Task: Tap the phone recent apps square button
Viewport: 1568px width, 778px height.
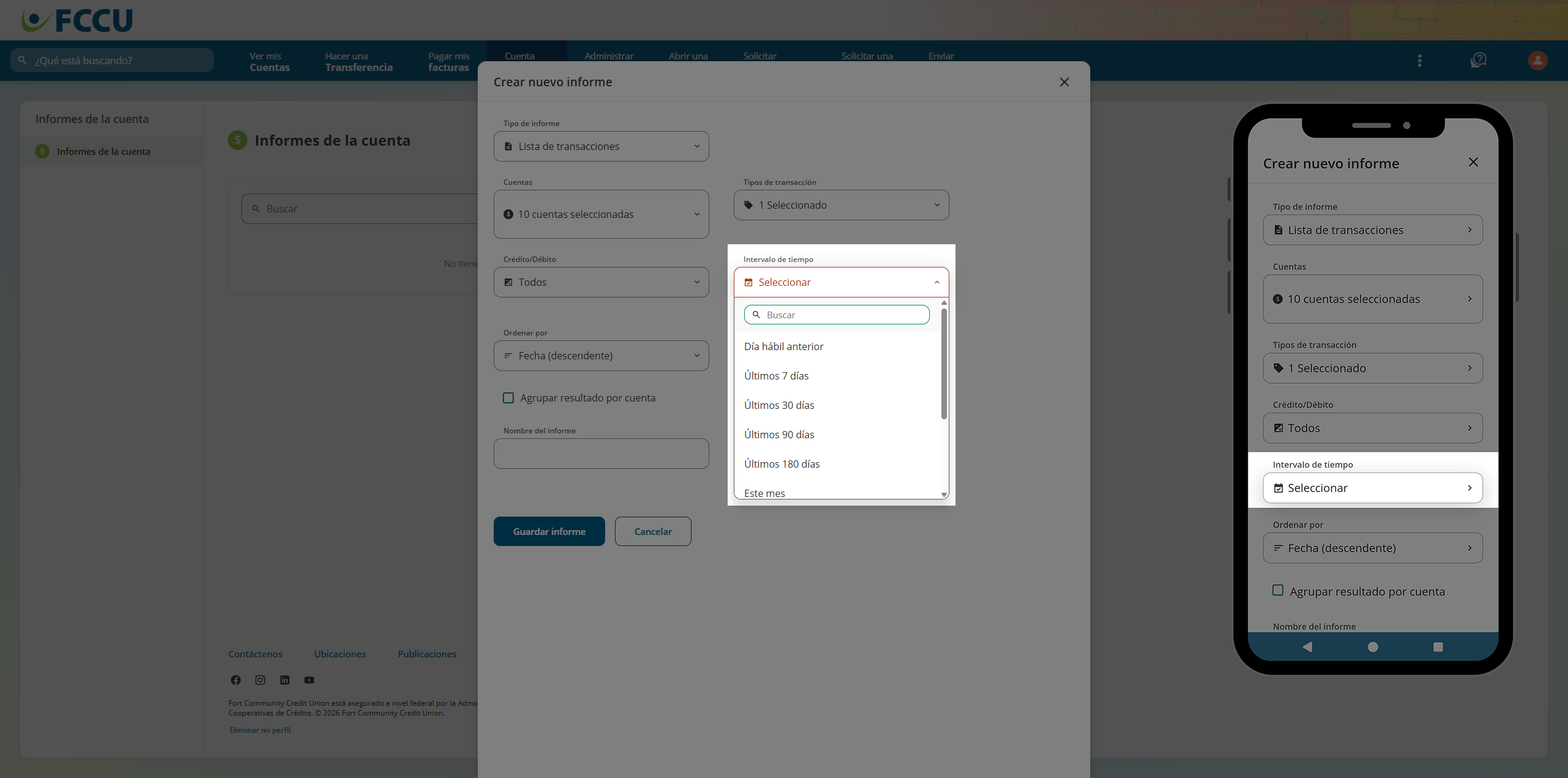Action: [1438, 647]
